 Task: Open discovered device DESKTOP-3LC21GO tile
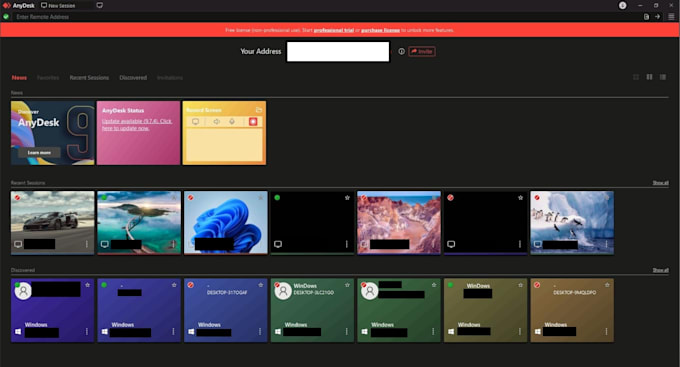tap(312, 310)
